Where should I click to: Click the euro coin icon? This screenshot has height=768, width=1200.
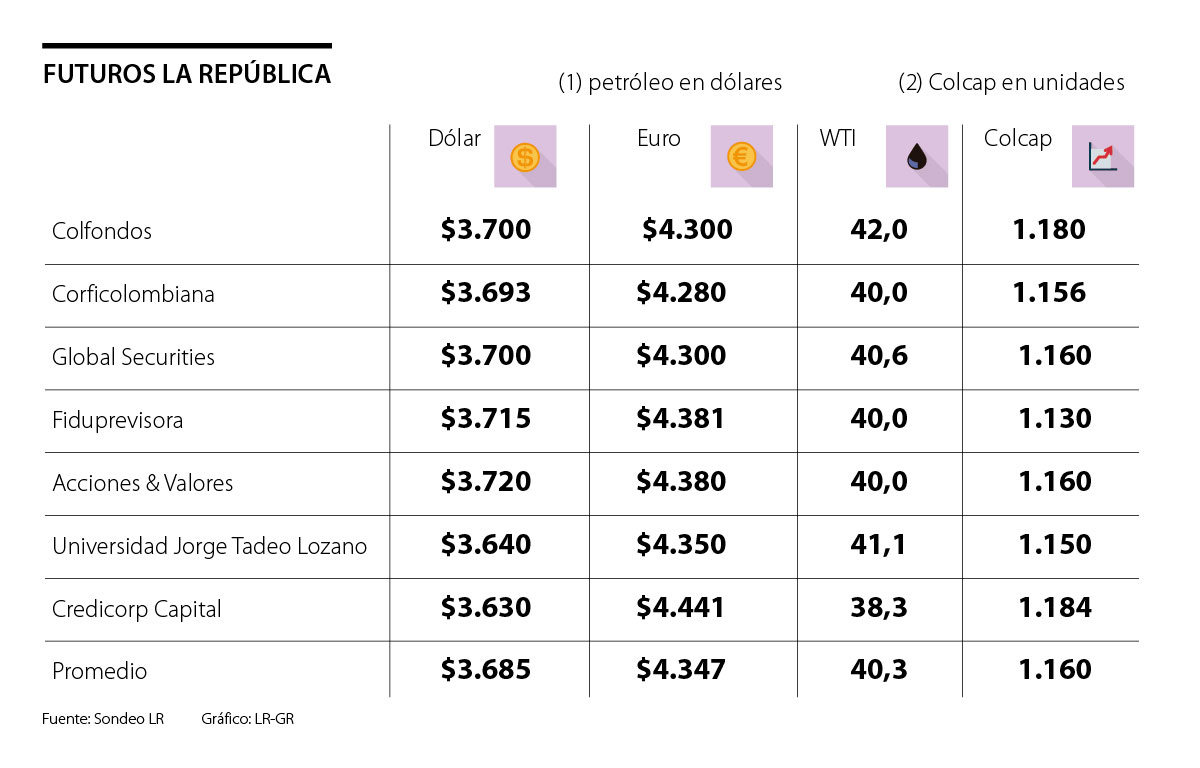tap(741, 157)
